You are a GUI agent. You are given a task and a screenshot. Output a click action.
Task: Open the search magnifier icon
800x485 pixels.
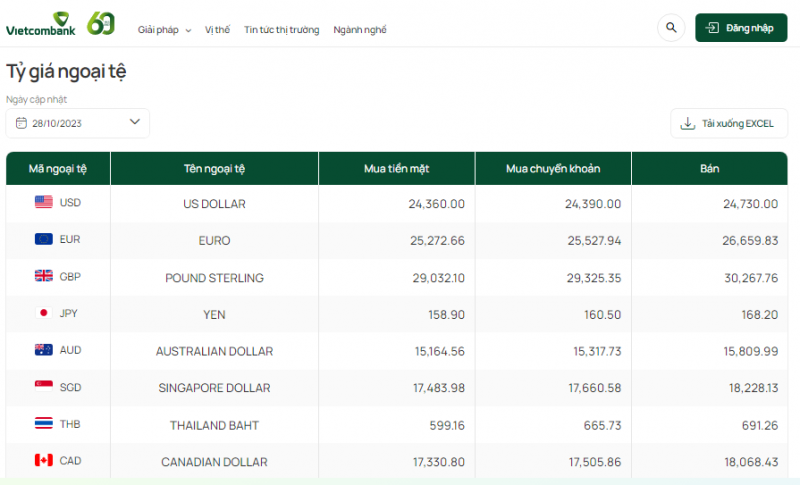[x=670, y=28]
